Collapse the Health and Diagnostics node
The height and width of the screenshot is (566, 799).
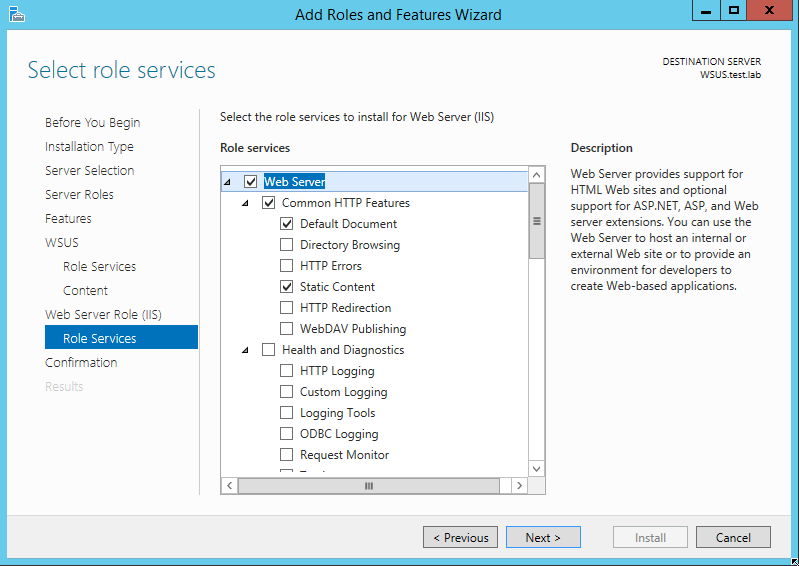pos(246,350)
